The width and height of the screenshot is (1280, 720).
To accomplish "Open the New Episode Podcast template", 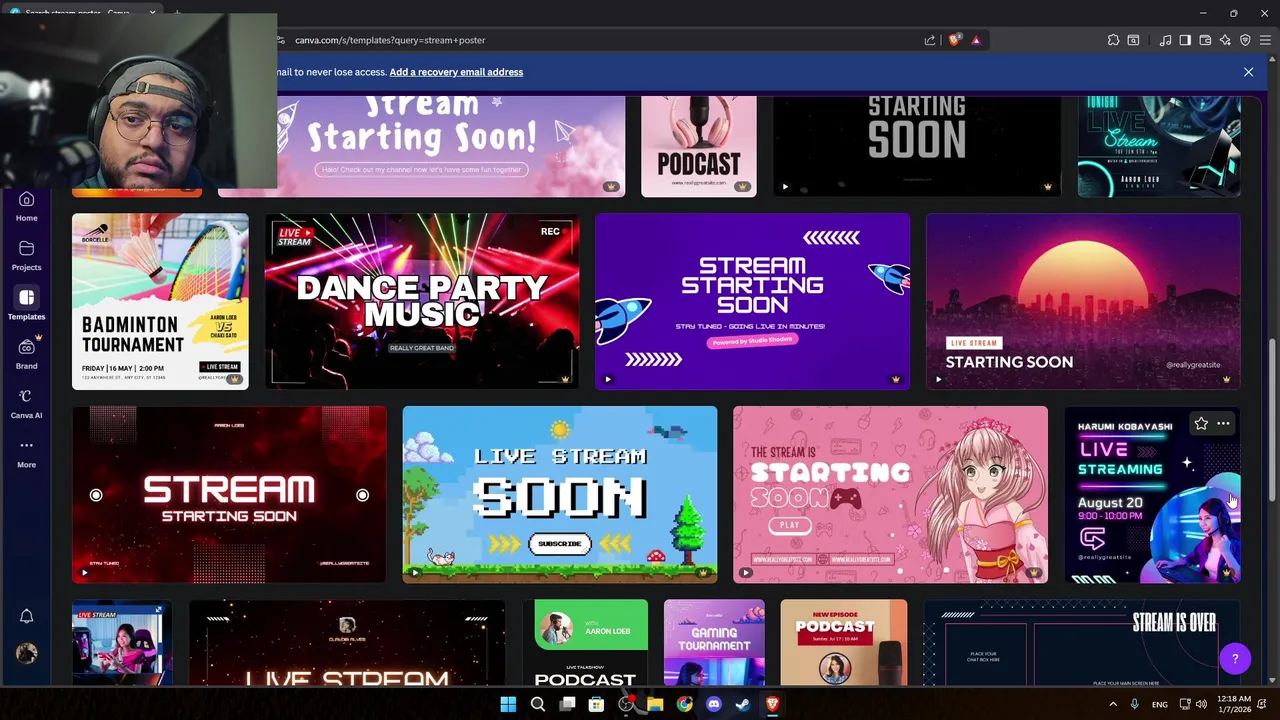I will [844, 643].
